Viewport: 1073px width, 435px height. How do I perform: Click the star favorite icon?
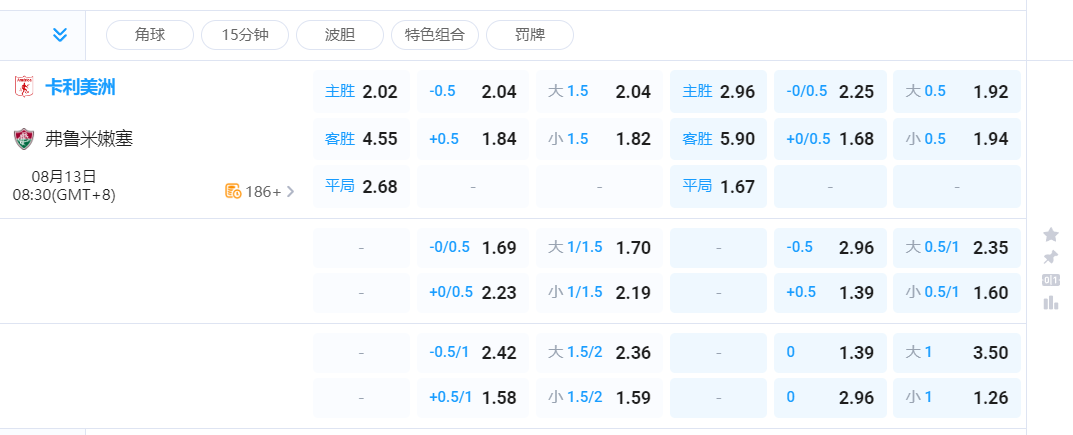[1051, 235]
